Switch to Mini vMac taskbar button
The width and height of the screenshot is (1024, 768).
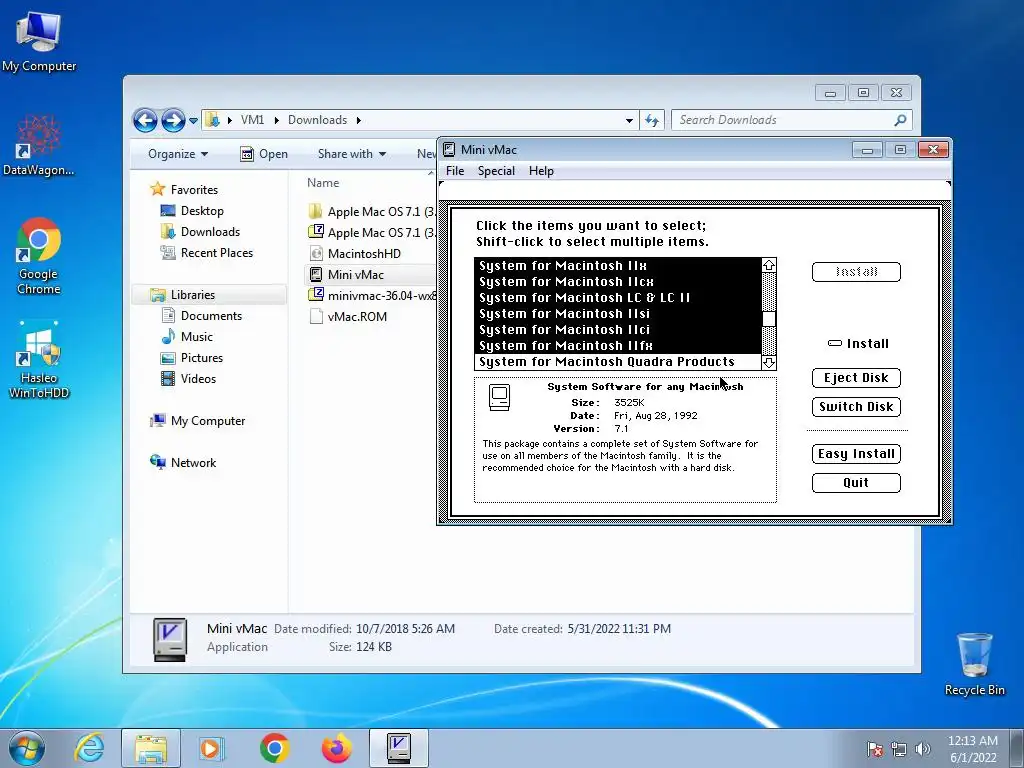point(398,748)
